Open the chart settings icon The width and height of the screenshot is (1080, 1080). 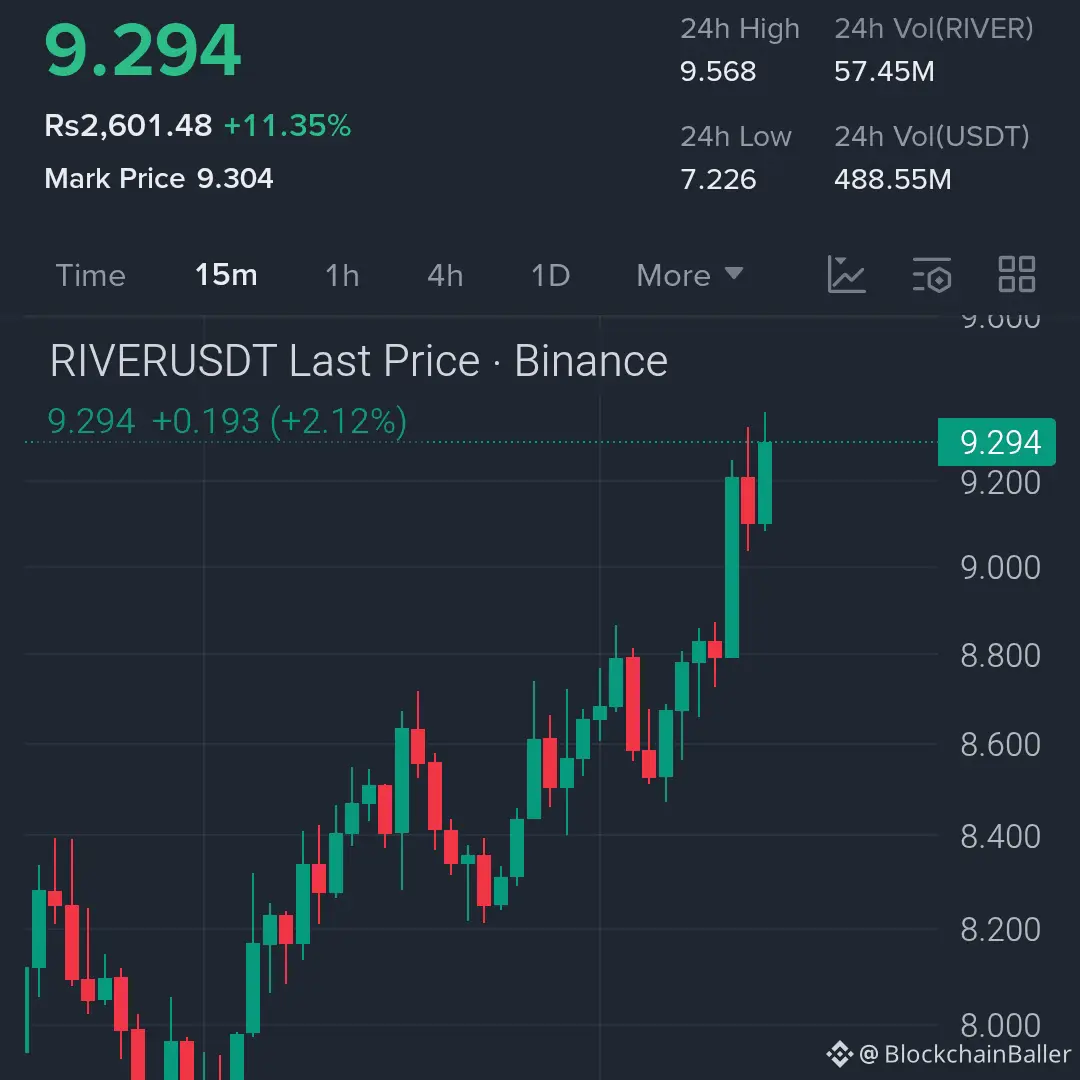coord(932,274)
